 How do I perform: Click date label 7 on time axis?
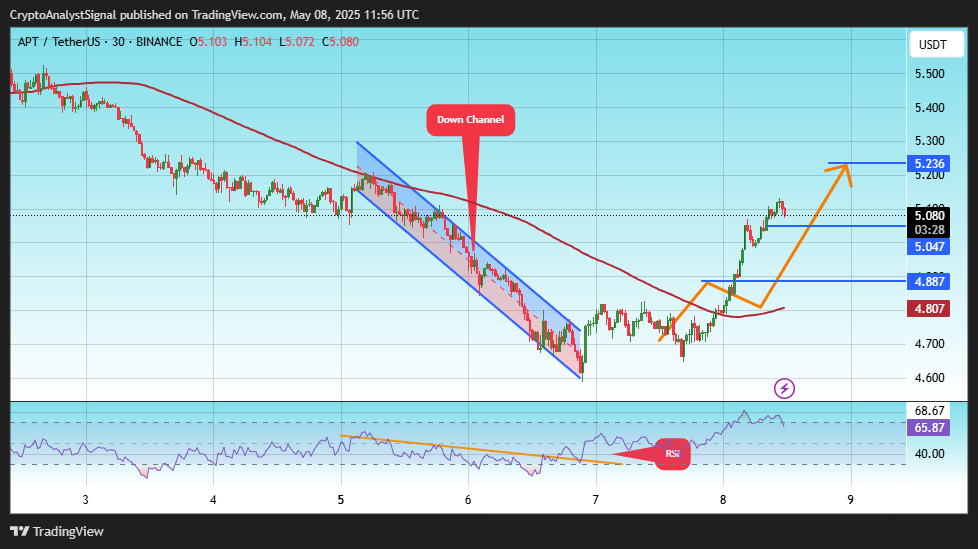596,500
